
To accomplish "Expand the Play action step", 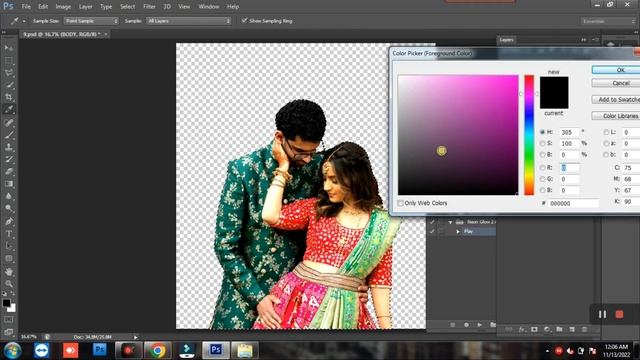I will pos(458,231).
